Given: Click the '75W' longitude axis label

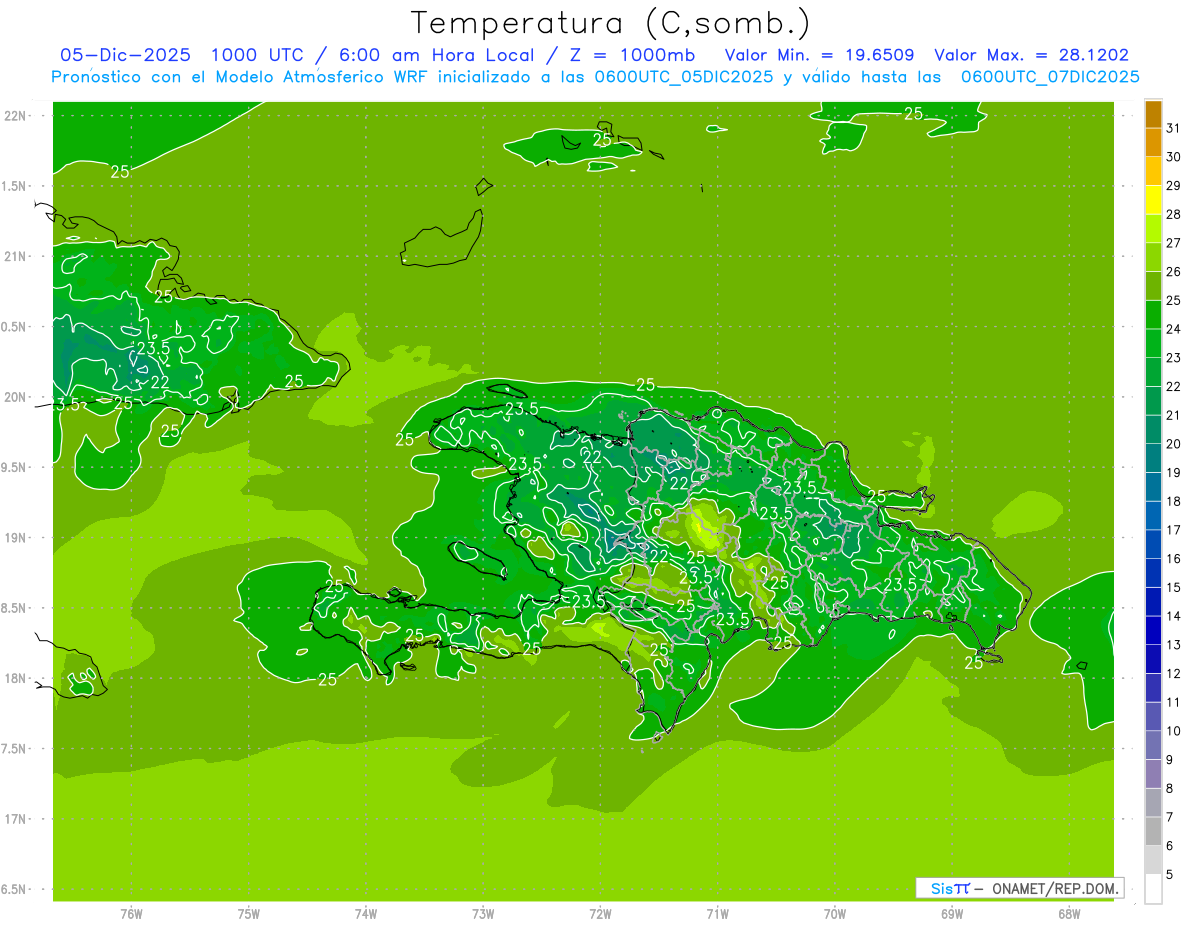Looking at the screenshot, I should click(x=249, y=913).
